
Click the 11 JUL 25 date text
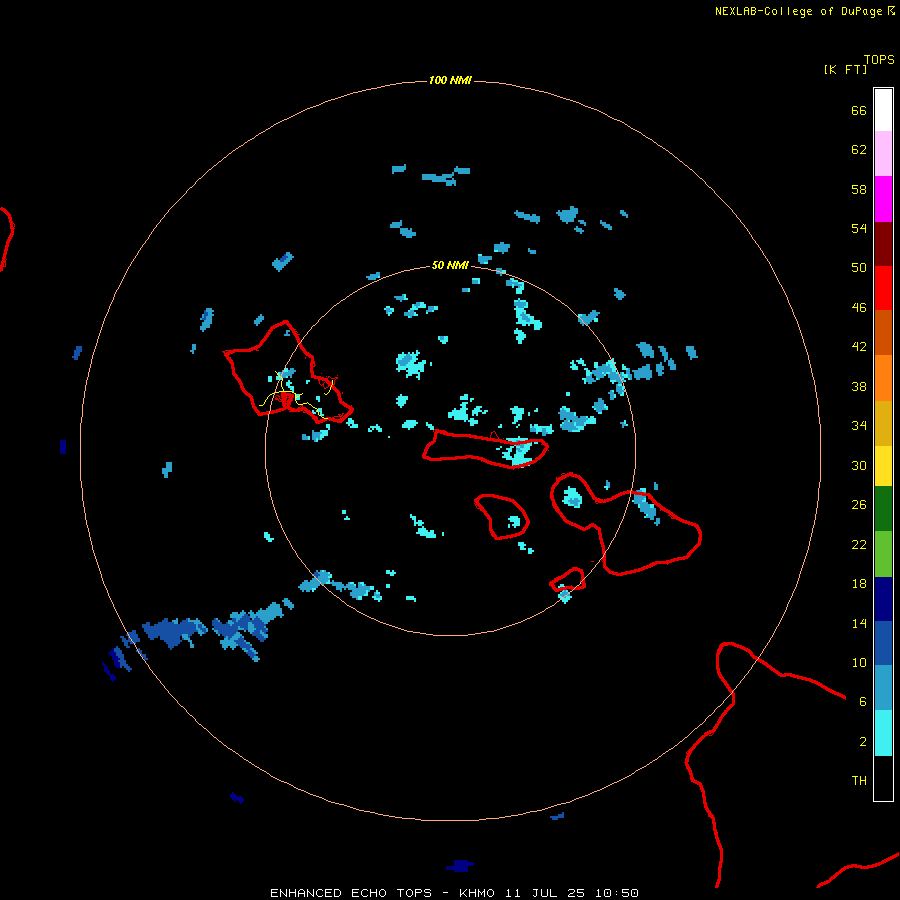(x=545, y=893)
